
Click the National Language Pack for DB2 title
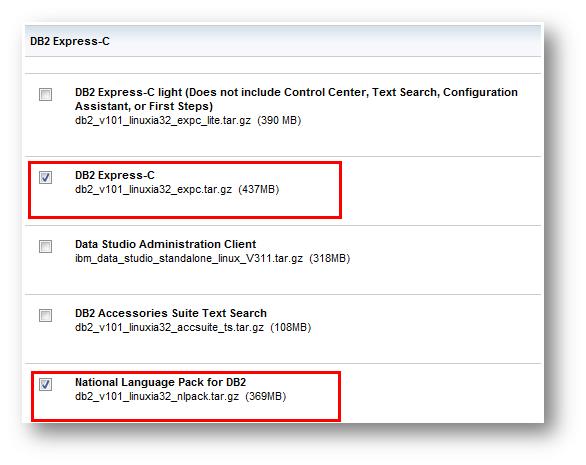[160, 382]
